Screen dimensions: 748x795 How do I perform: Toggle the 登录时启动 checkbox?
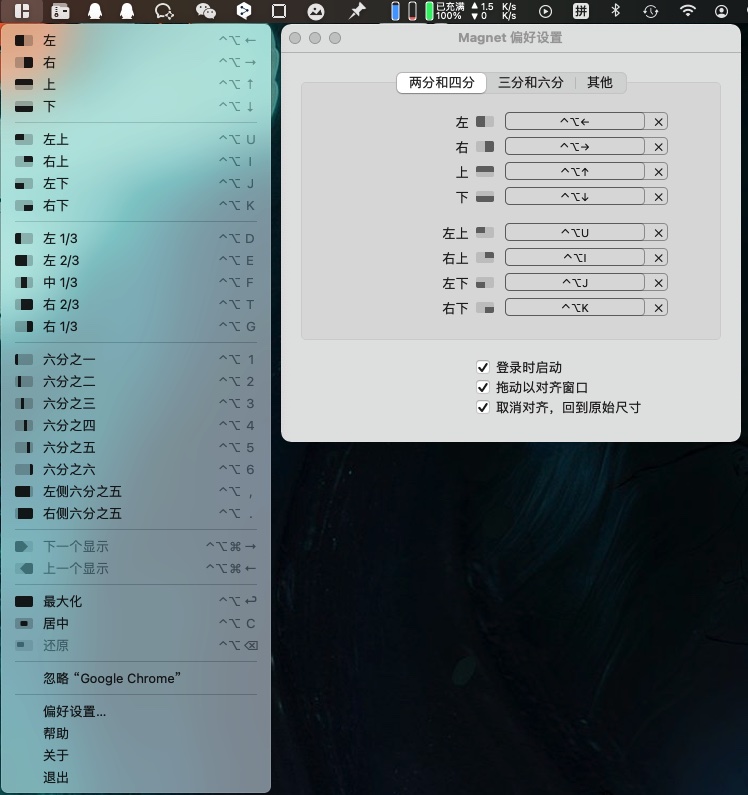[x=482, y=367]
